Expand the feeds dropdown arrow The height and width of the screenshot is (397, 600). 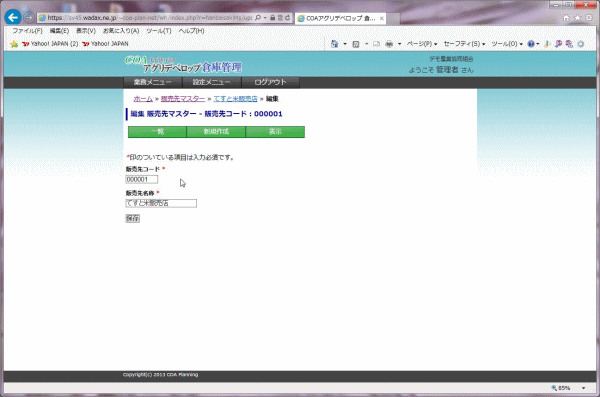pyautogui.click(x=366, y=44)
